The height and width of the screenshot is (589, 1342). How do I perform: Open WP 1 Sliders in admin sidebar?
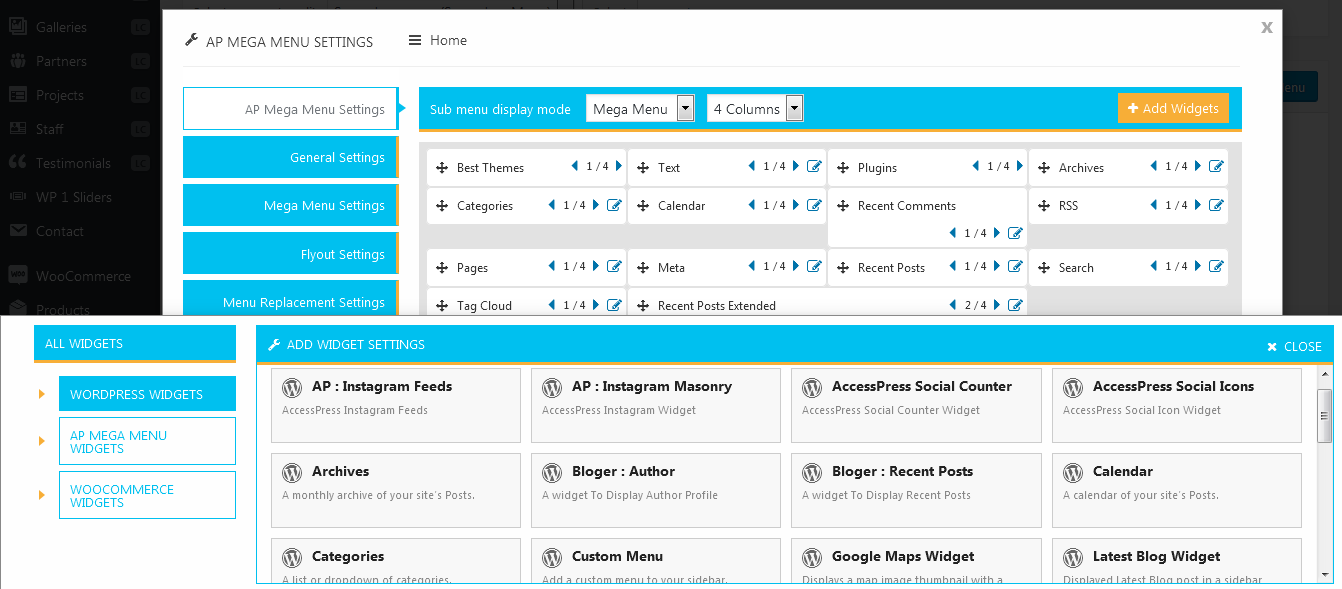pos(74,197)
